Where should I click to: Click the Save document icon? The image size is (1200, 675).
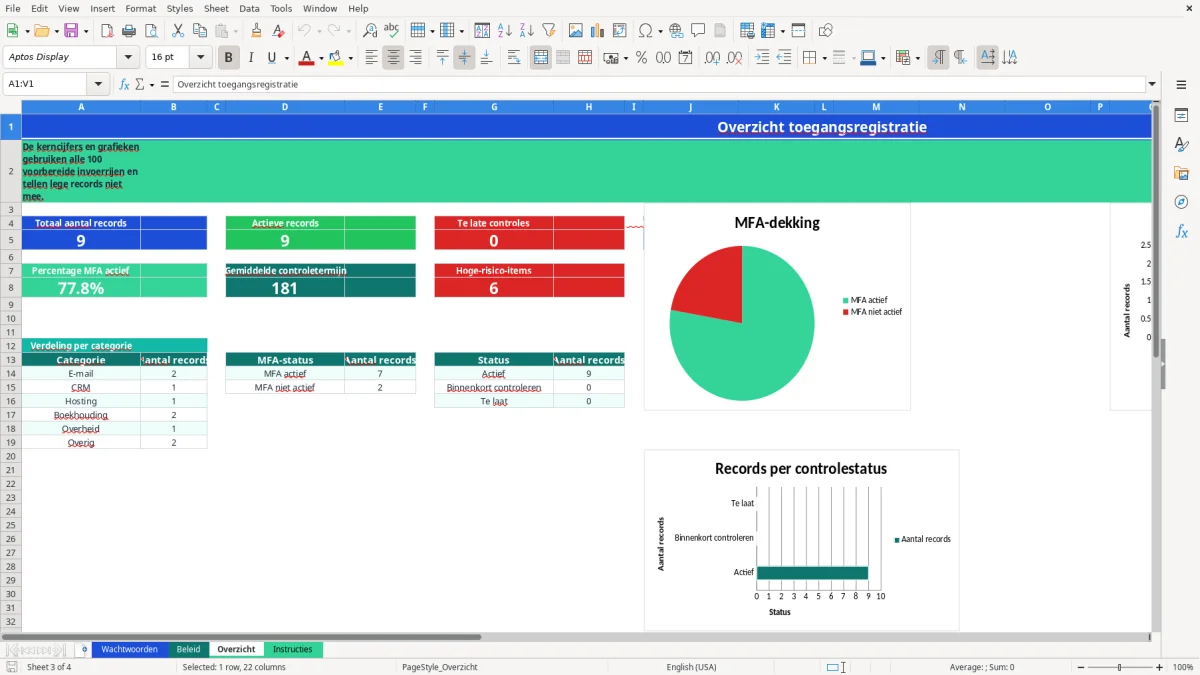point(71,31)
